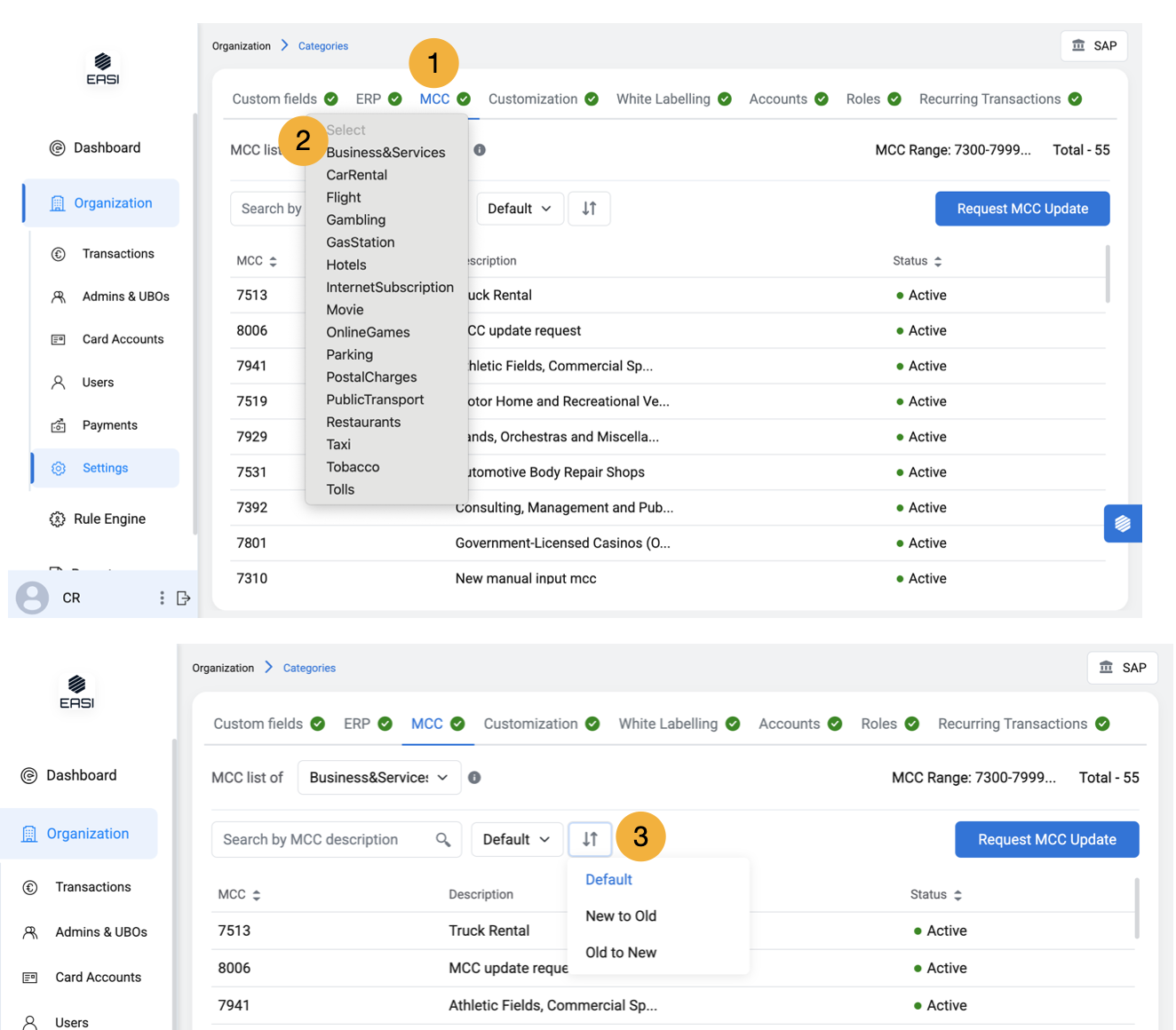The image size is (1176, 1030).
Task: Select Tolls in the MCC category list
Action: 340,490
